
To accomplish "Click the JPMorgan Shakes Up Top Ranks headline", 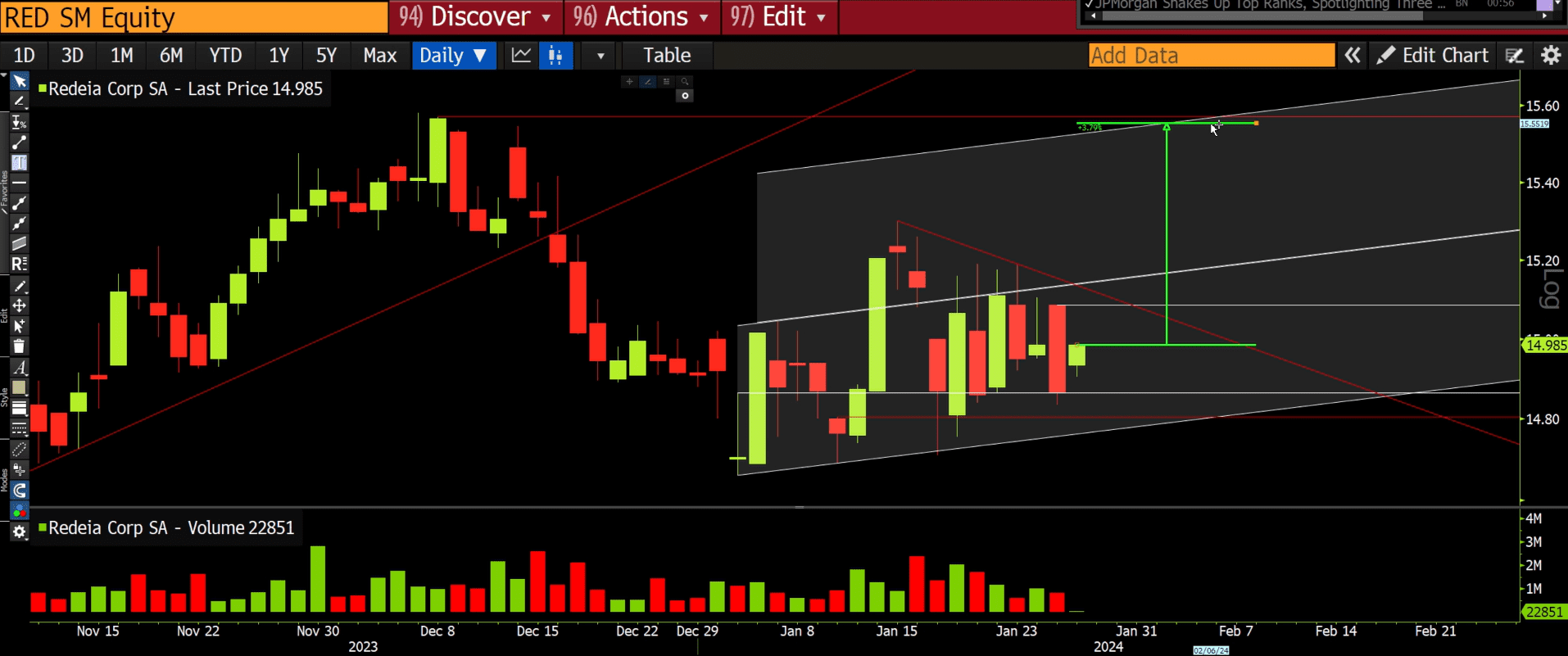I will (1271, 5).
